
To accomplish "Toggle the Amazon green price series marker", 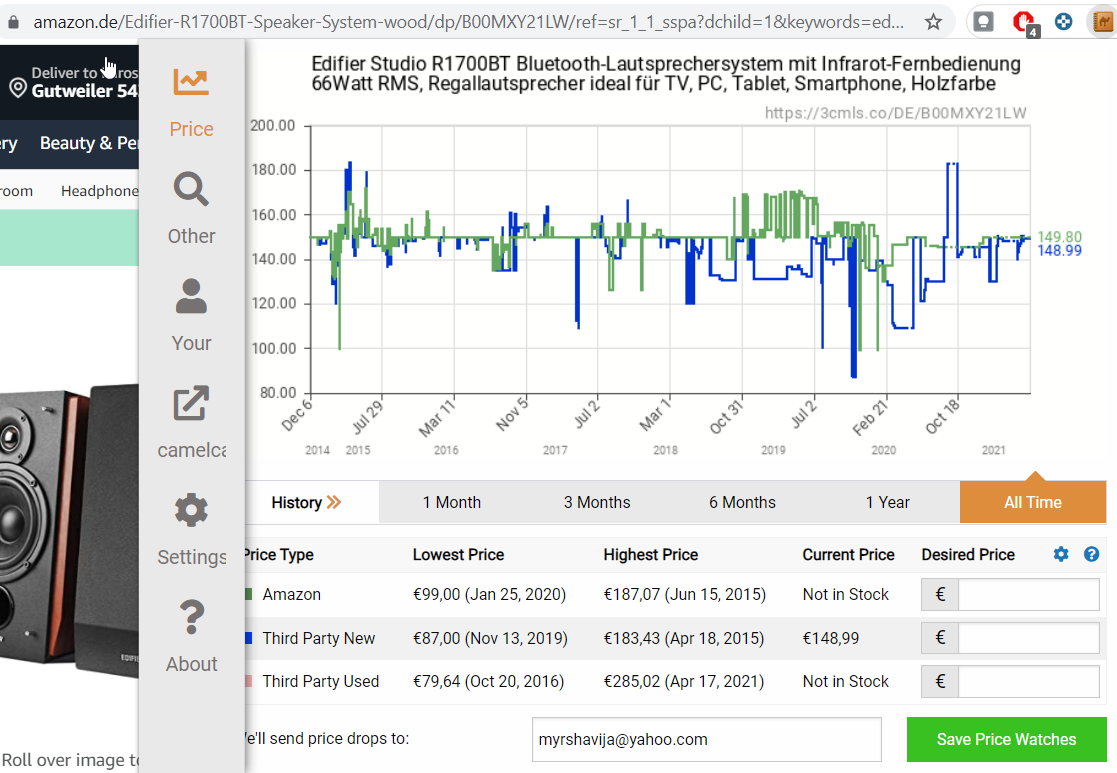I will [249, 594].
